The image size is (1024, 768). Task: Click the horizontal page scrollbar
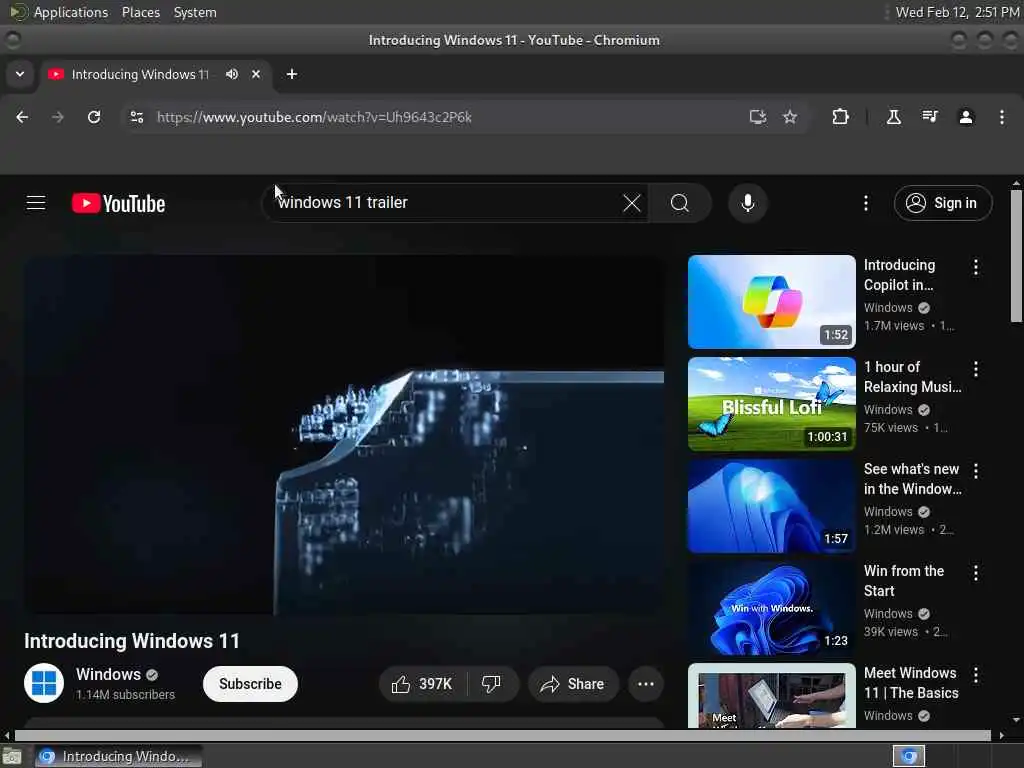coord(503,735)
